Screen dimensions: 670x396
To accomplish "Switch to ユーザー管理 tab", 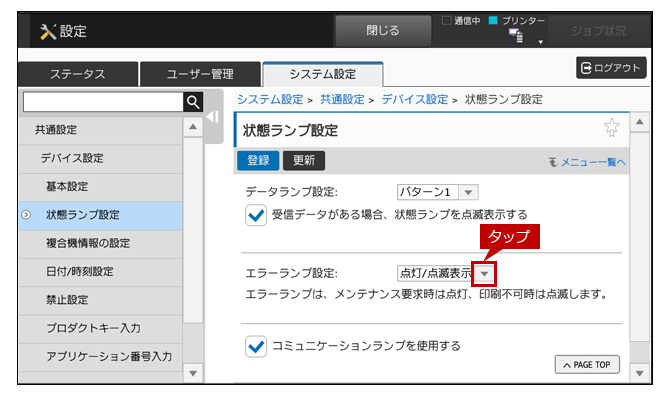I will 200,74.
